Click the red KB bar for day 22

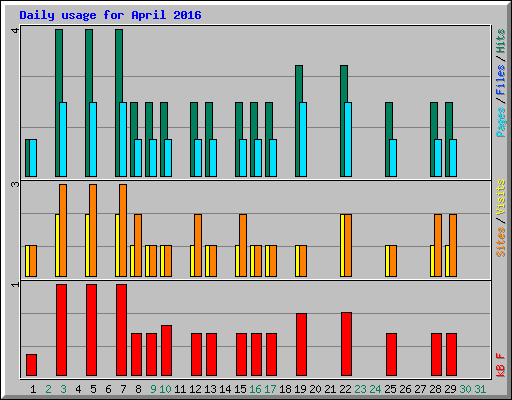click(346, 344)
